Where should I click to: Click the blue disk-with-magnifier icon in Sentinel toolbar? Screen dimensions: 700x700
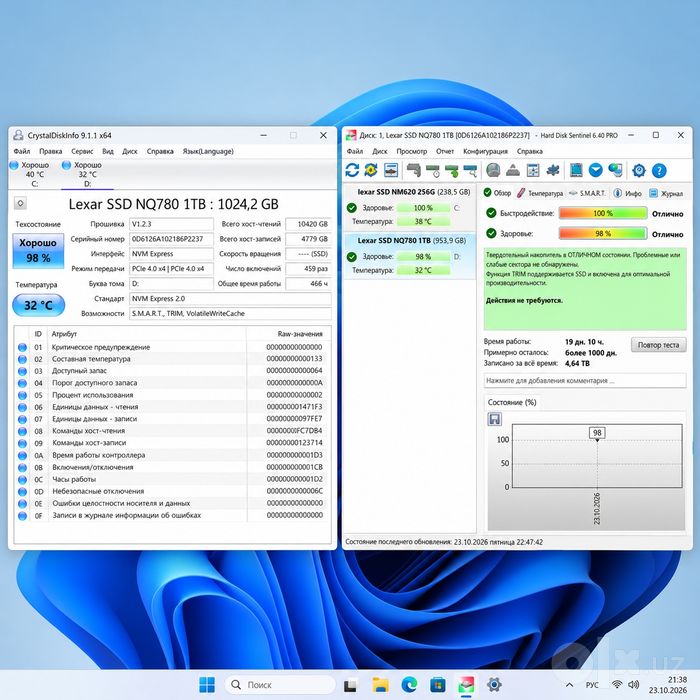470,171
